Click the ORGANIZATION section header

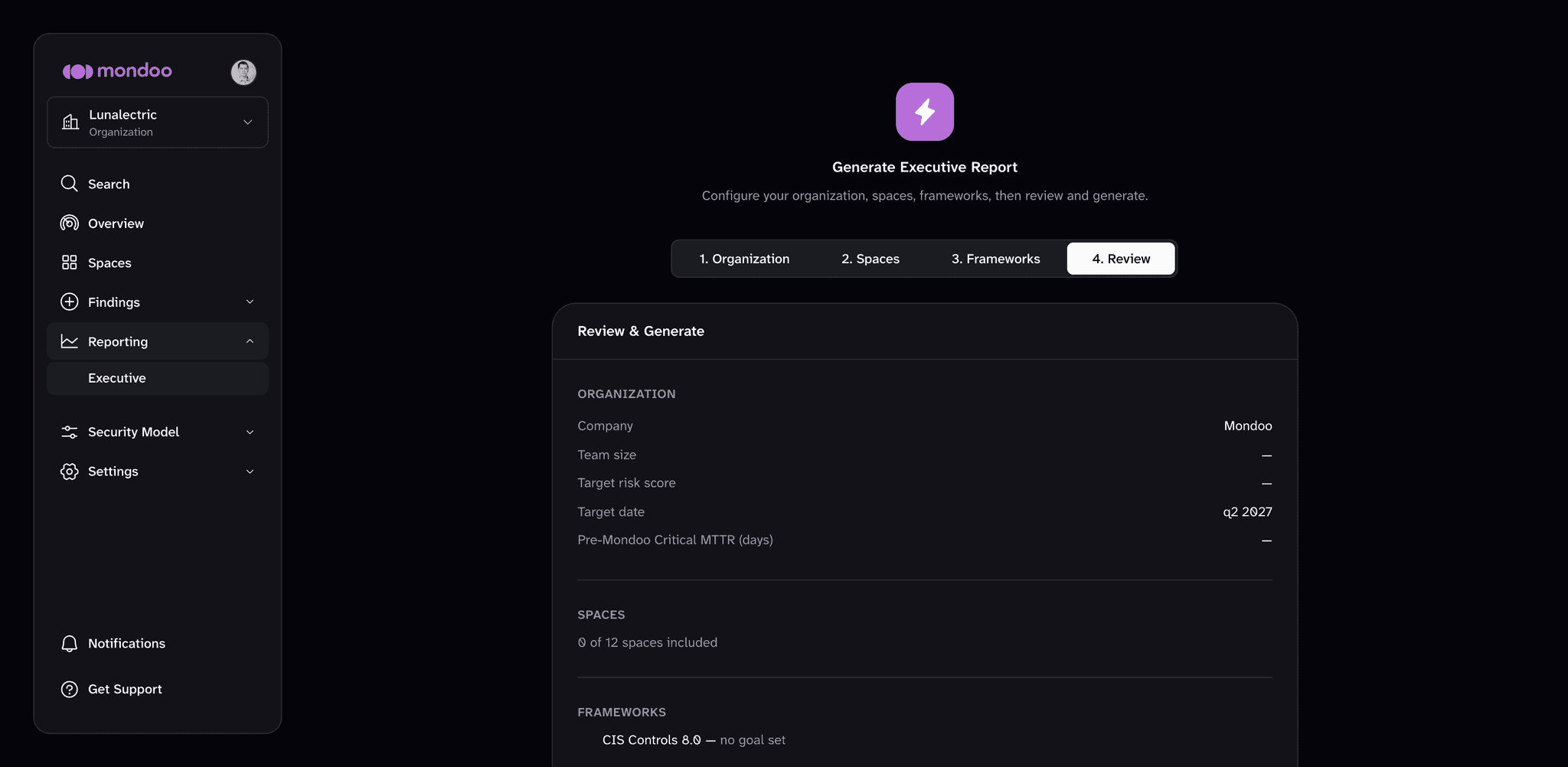(626, 393)
